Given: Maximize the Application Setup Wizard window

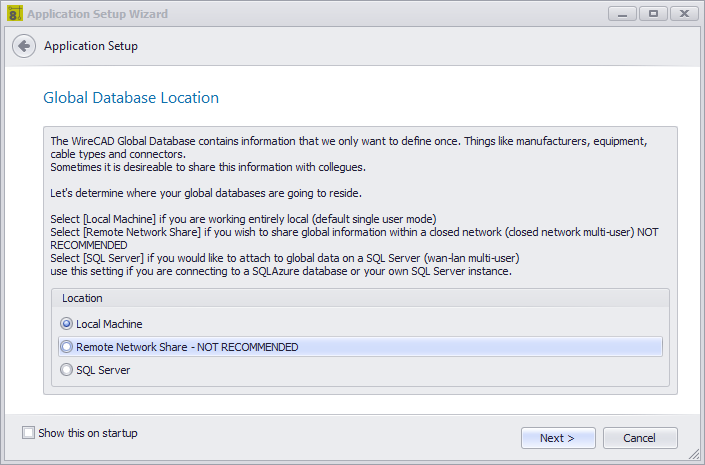Looking at the screenshot, I should [x=653, y=14].
